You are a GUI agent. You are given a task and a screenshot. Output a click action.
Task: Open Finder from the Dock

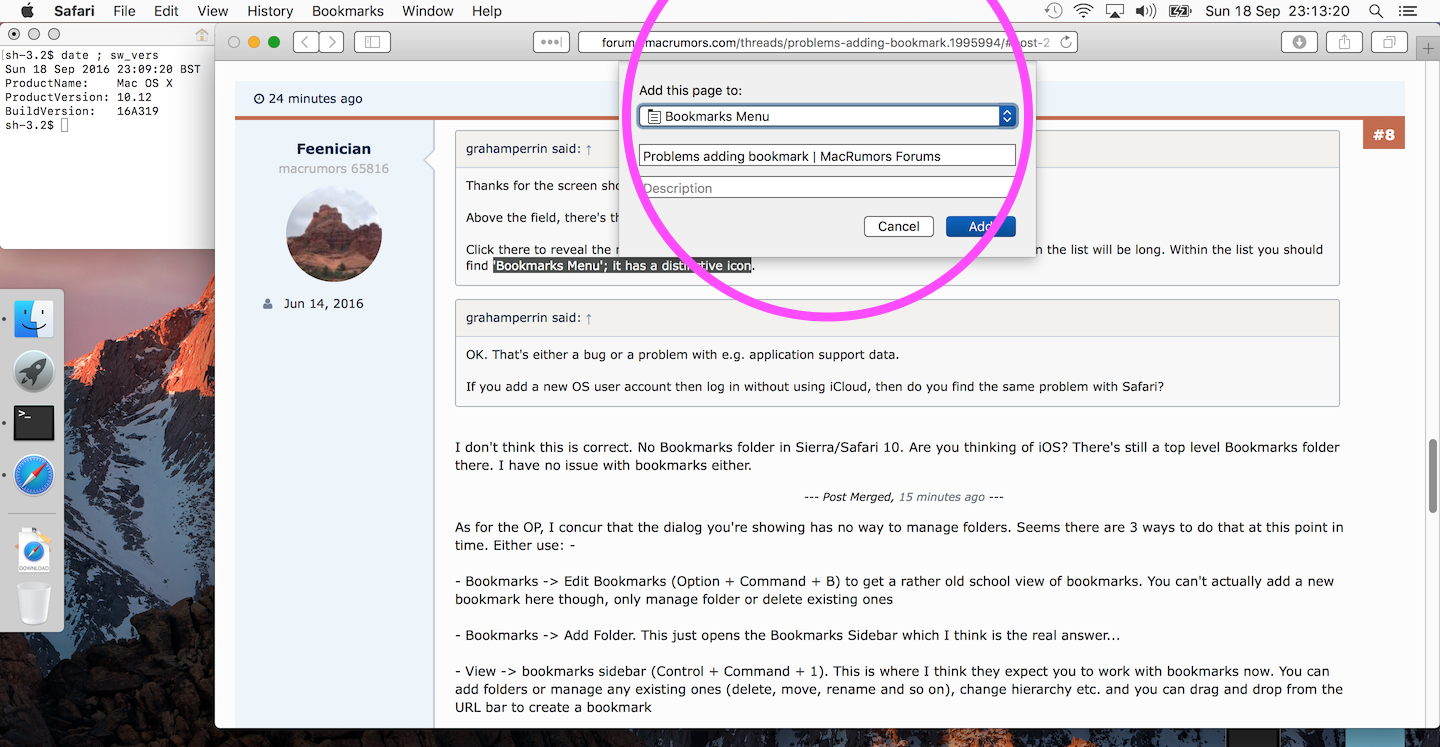coord(34,320)
